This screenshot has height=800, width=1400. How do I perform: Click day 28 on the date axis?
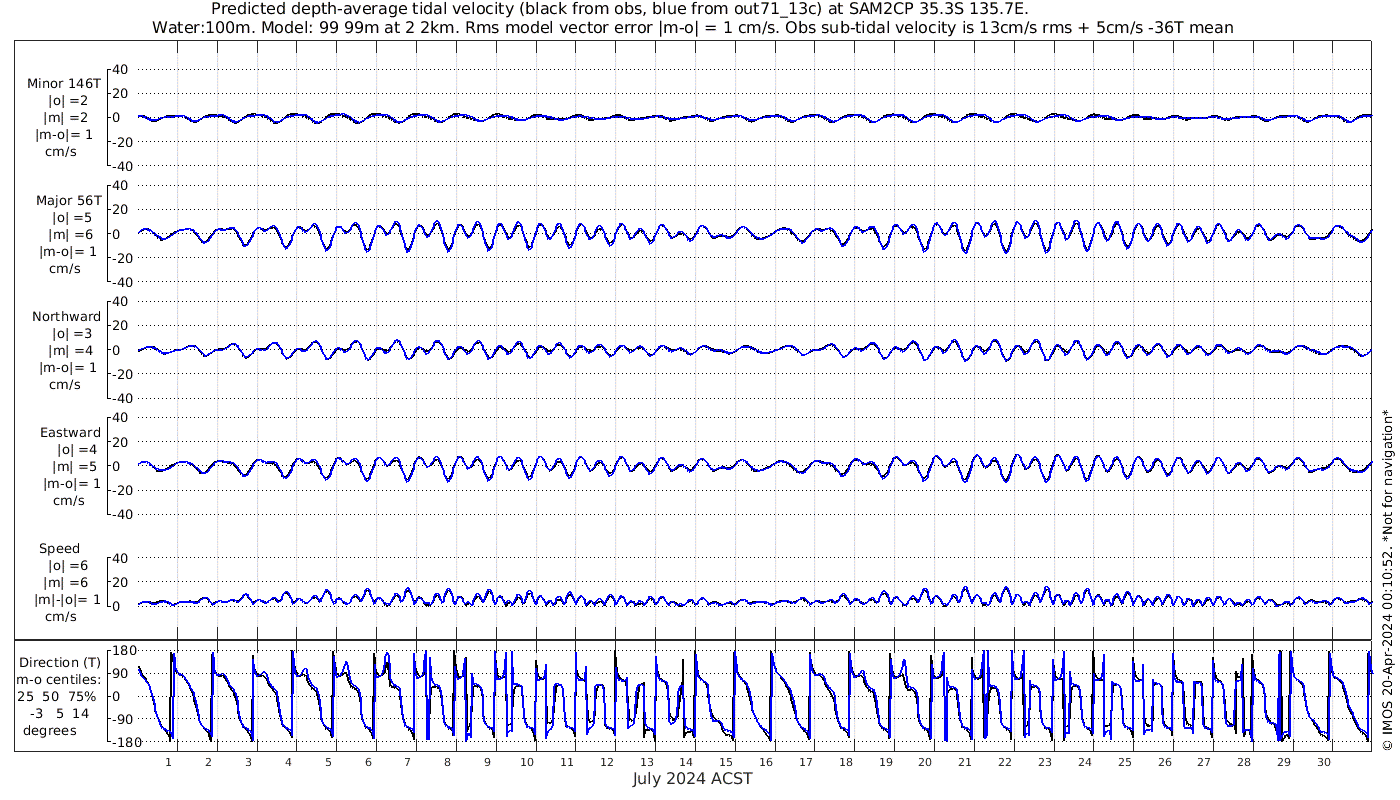pyautogui.click(x=1244, y=762)
